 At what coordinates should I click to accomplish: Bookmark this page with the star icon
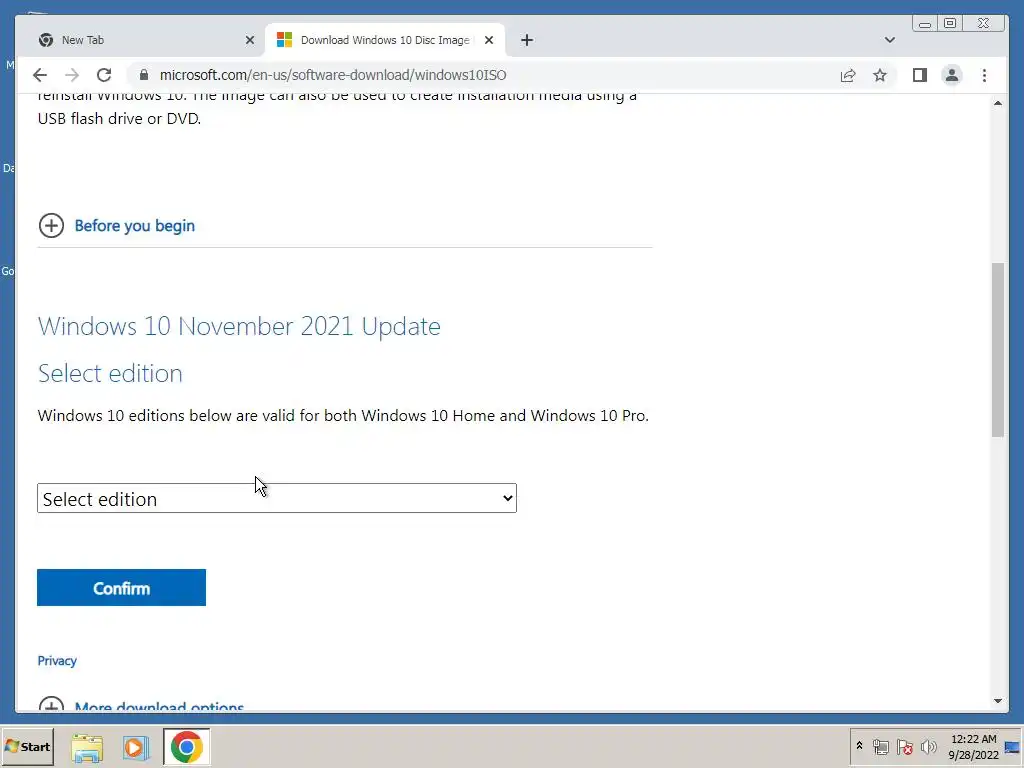click(x=880, y=75)
